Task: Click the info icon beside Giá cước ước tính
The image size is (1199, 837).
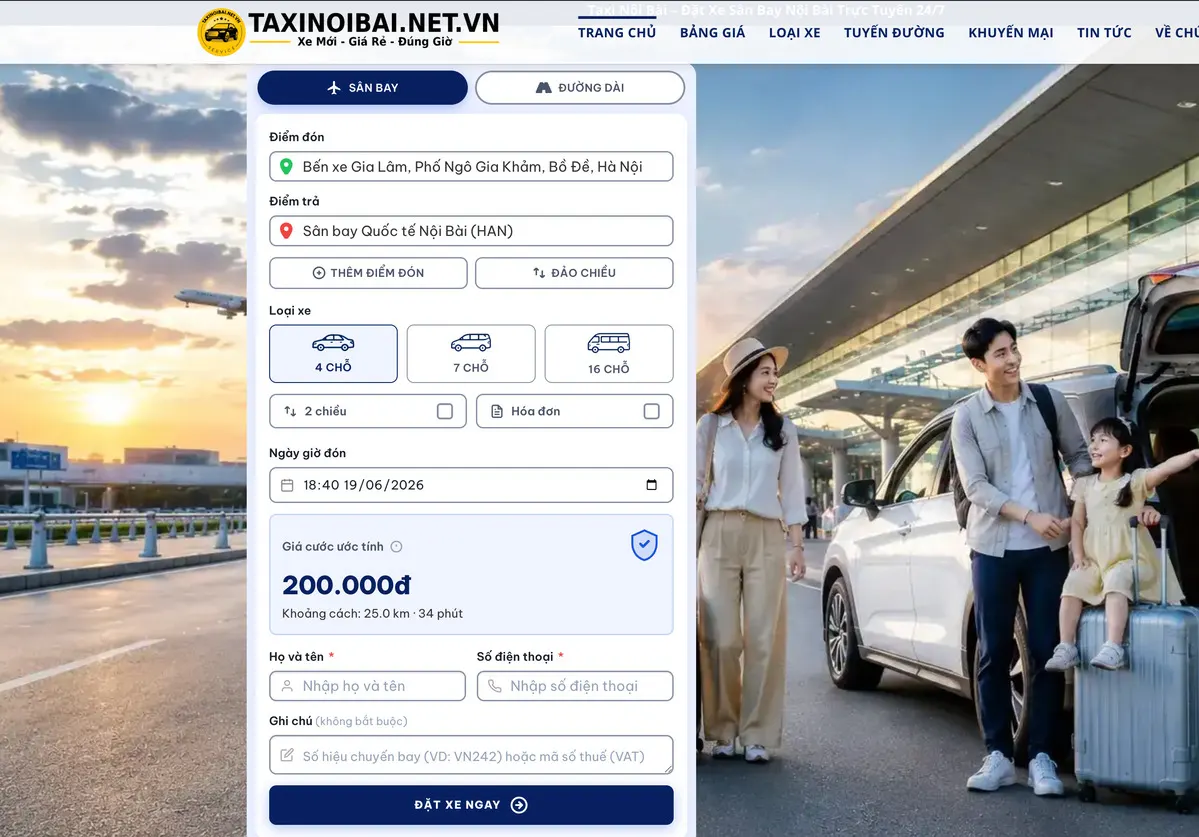Action: (x=397, y=547)
